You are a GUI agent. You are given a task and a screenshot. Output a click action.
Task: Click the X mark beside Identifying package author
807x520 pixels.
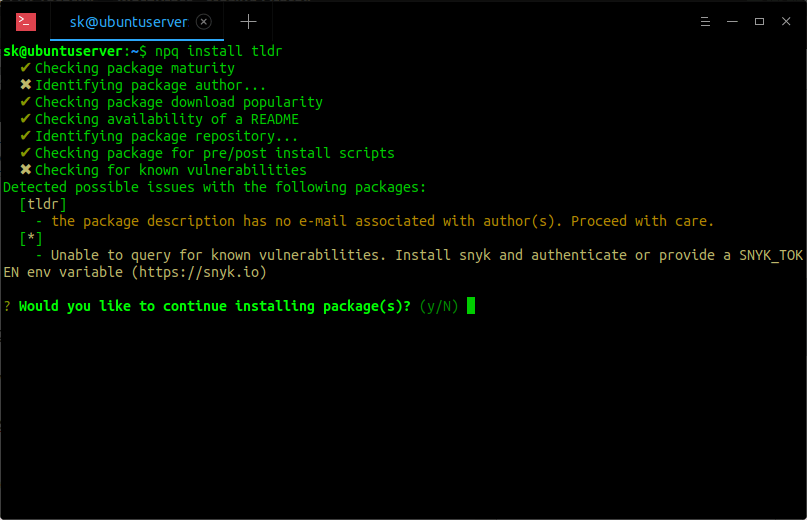(x=25, y=85)
